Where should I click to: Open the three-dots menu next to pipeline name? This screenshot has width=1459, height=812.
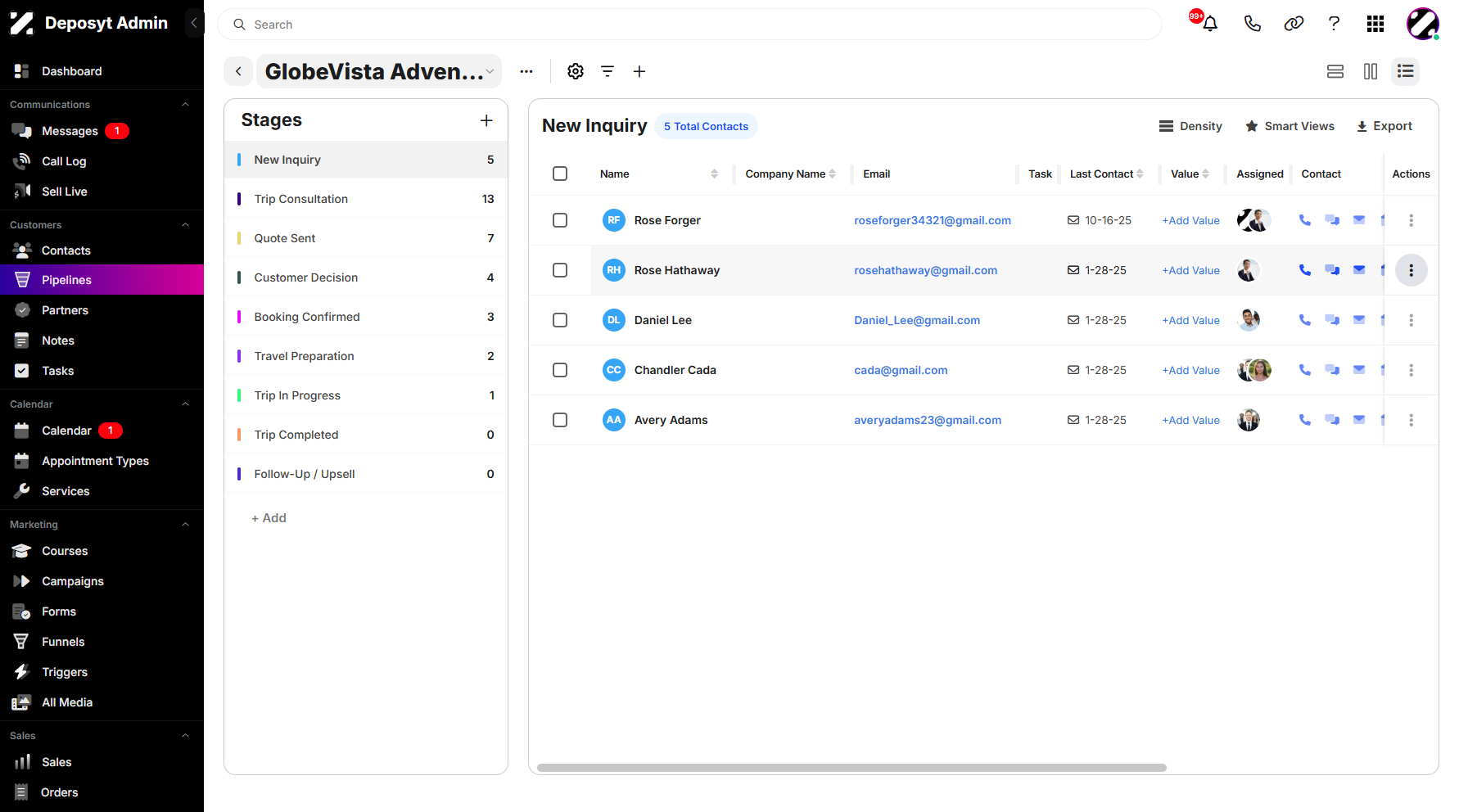526,71
